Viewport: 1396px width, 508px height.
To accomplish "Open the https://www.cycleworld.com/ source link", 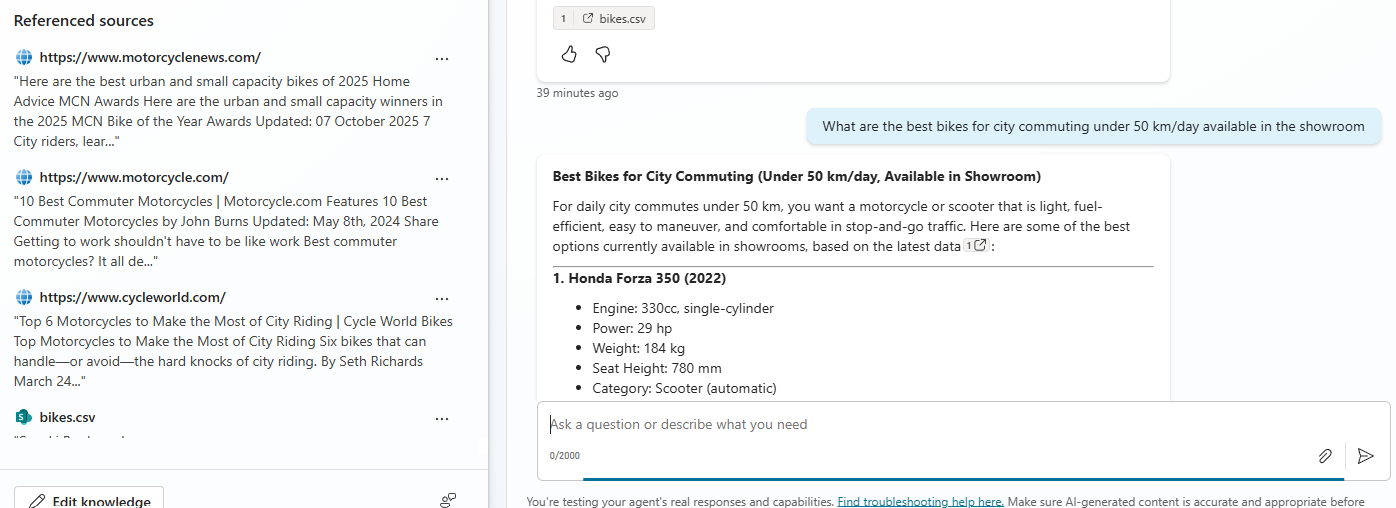I will coord(132,298).
